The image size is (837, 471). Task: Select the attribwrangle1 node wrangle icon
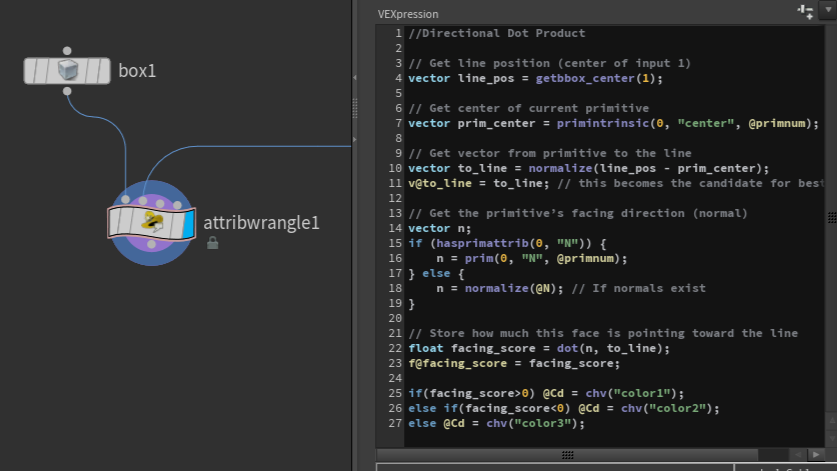pyautogui.click(x=152, y=222)
